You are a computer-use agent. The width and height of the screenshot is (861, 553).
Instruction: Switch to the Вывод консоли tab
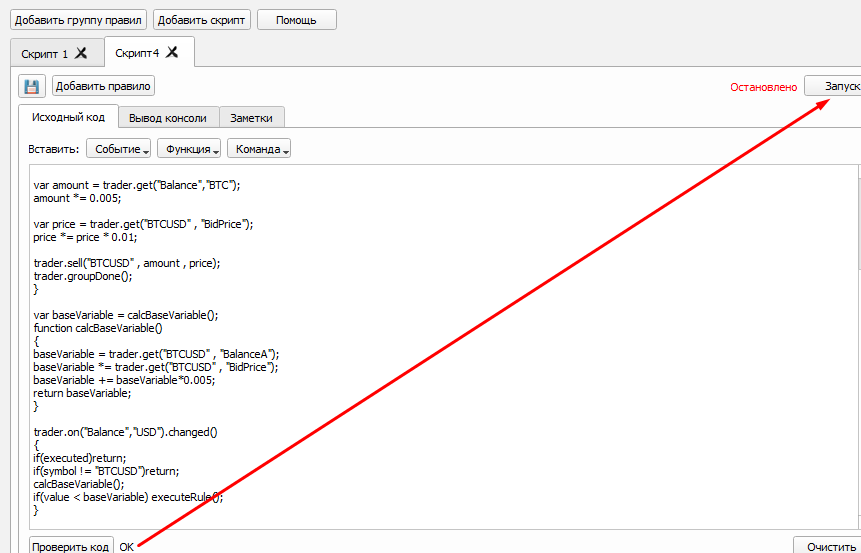168,117
